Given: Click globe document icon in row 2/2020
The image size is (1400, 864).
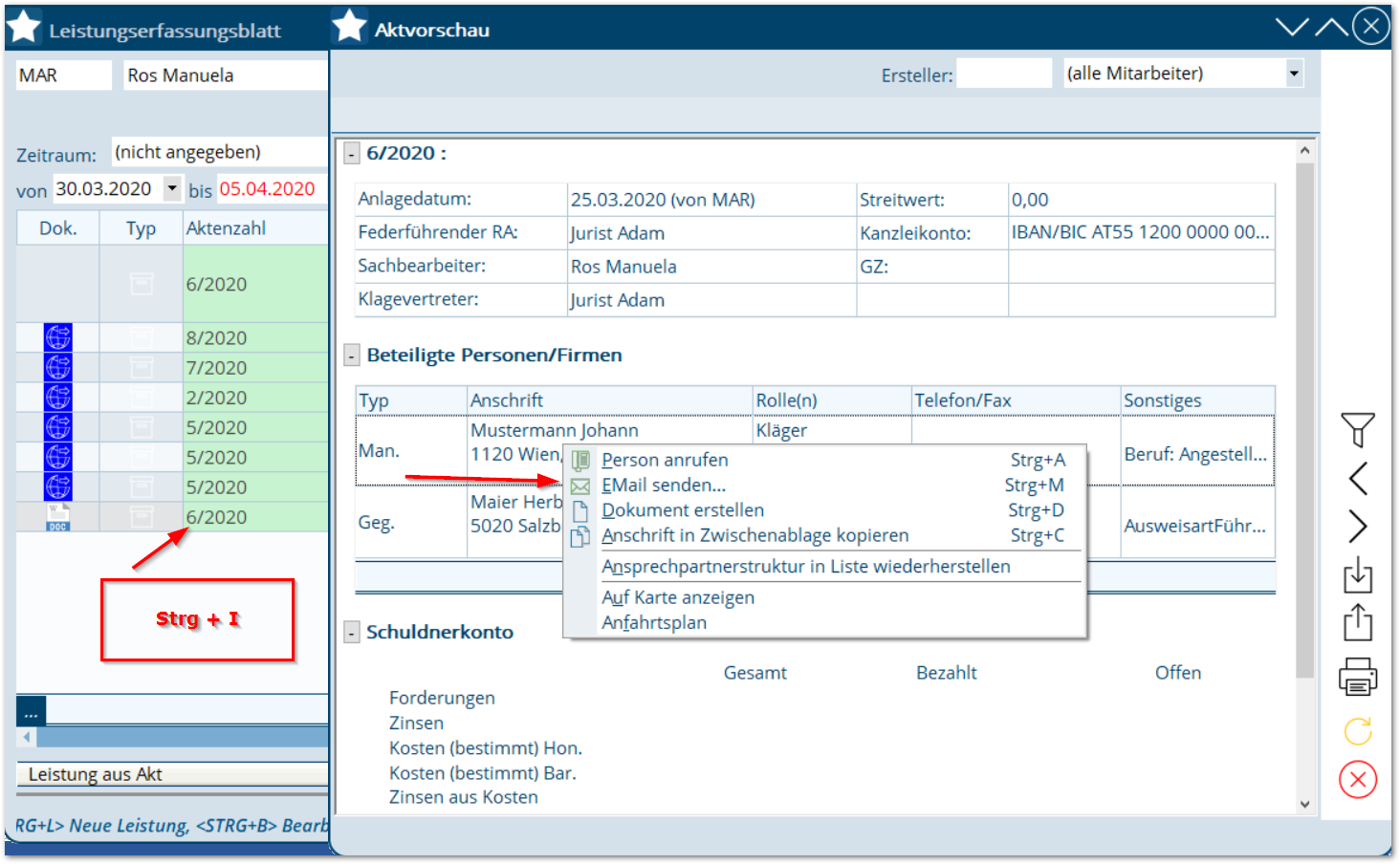Looking at the screenshot, I should click(58, 397).
